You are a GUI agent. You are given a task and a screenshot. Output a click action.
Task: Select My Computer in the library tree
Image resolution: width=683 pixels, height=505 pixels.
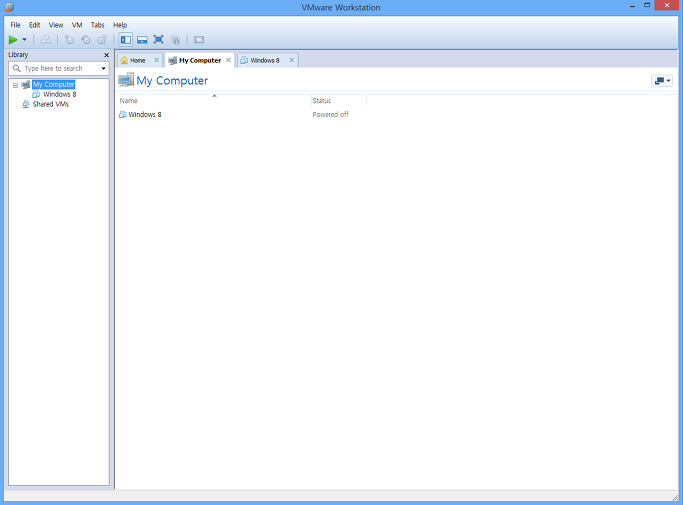pyautogui.click(x=54, y=85)
